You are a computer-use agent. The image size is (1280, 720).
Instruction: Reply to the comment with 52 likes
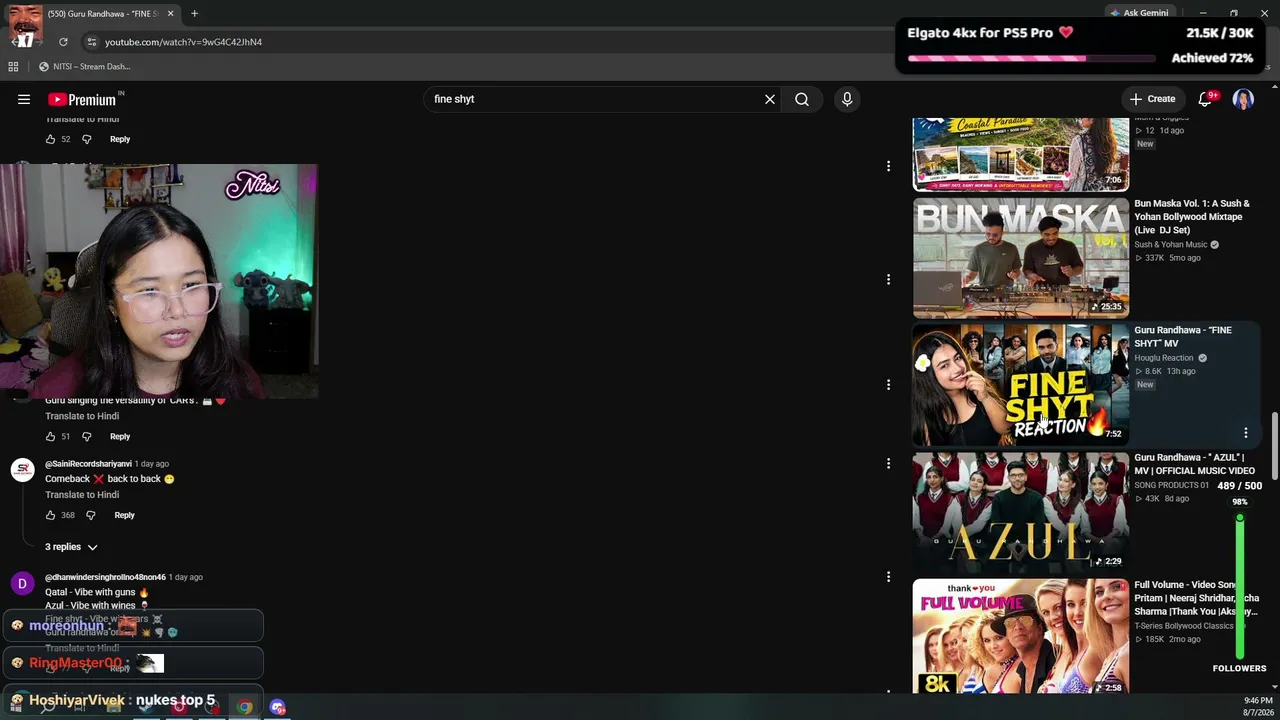pyautogui.click(x=120, y=139)
